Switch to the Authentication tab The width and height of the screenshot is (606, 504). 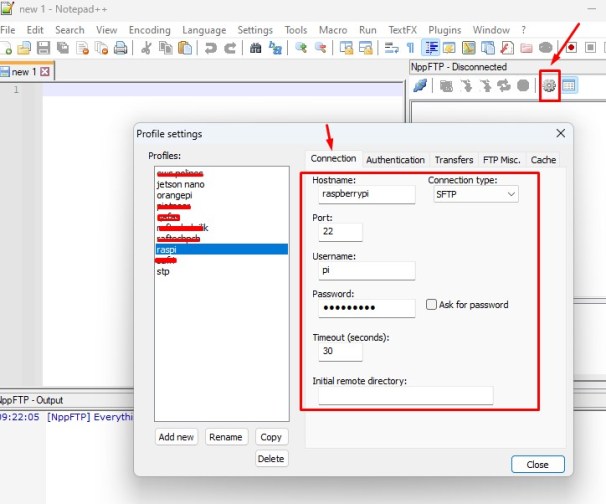[x=395, y=160]
